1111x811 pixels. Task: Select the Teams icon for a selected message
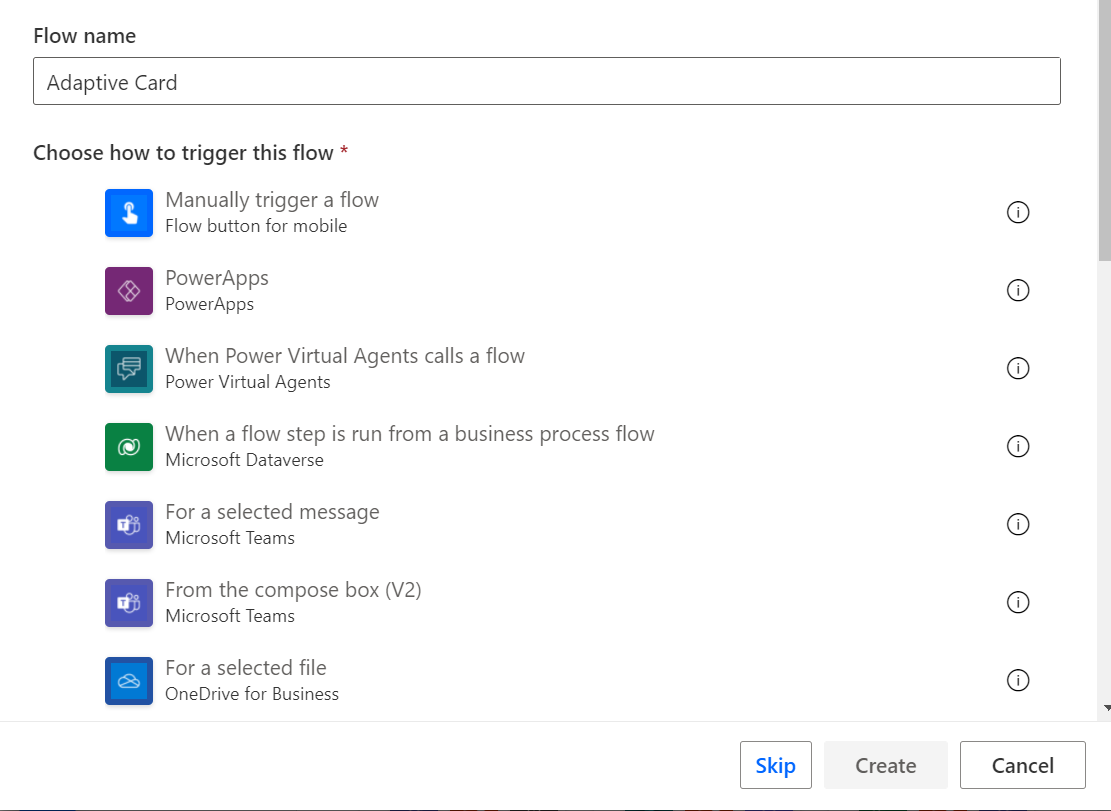pos(129,525)
